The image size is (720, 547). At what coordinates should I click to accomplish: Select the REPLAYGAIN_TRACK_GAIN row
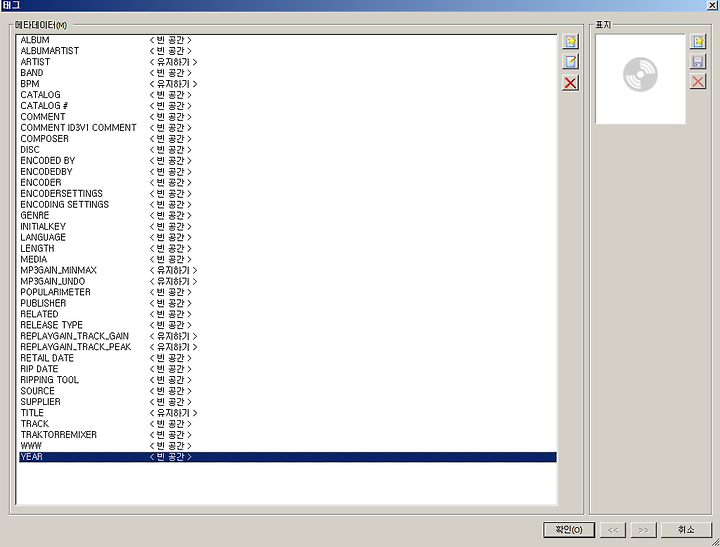click(288, 336)
